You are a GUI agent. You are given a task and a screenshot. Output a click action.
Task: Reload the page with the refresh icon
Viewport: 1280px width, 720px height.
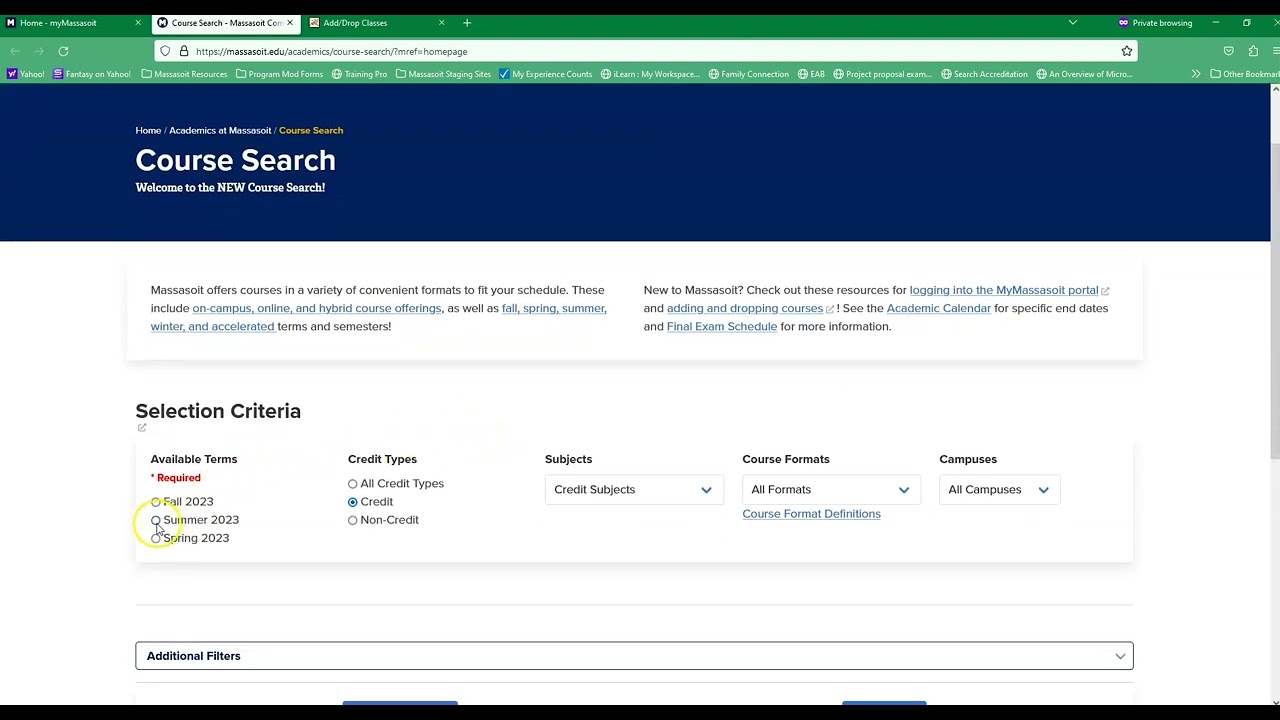pos(63,51)
